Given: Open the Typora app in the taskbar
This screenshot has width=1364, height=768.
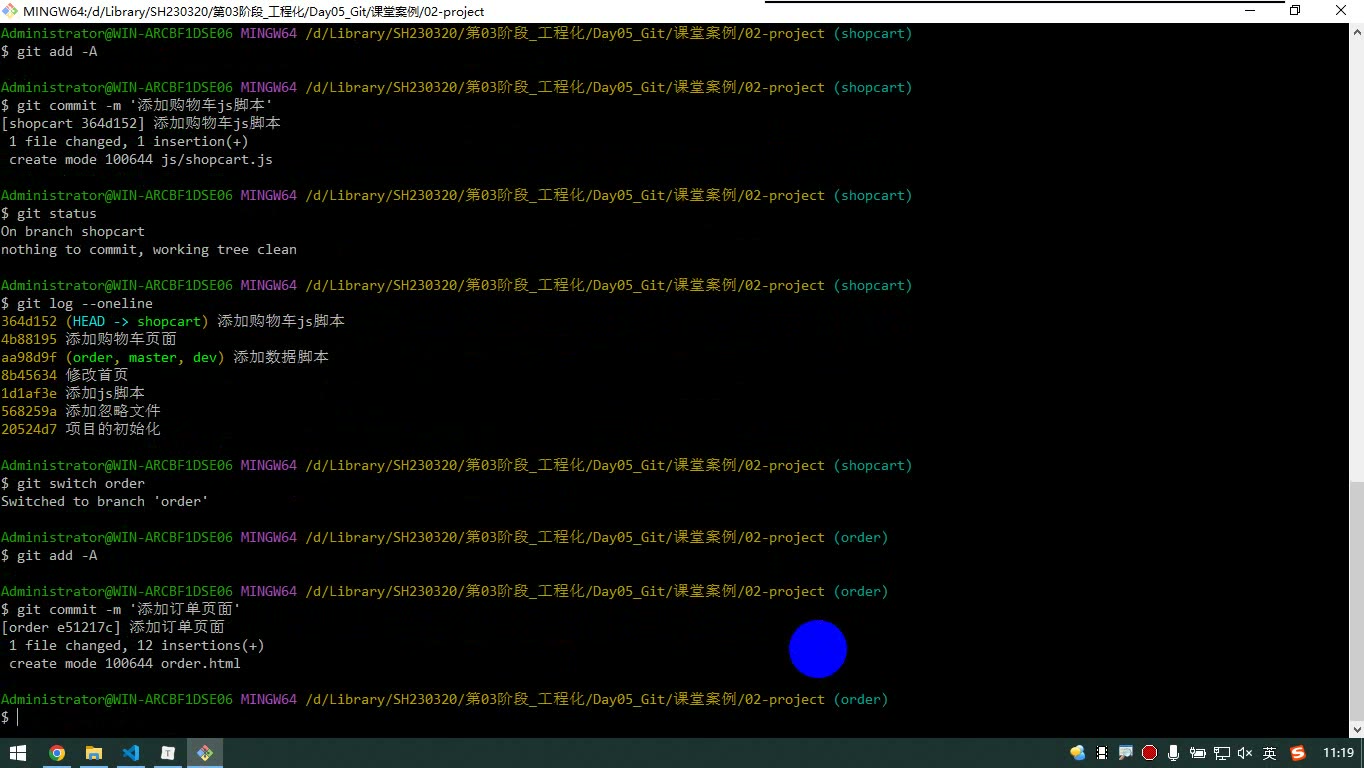Looking at the screenshot, I should 167,753.
